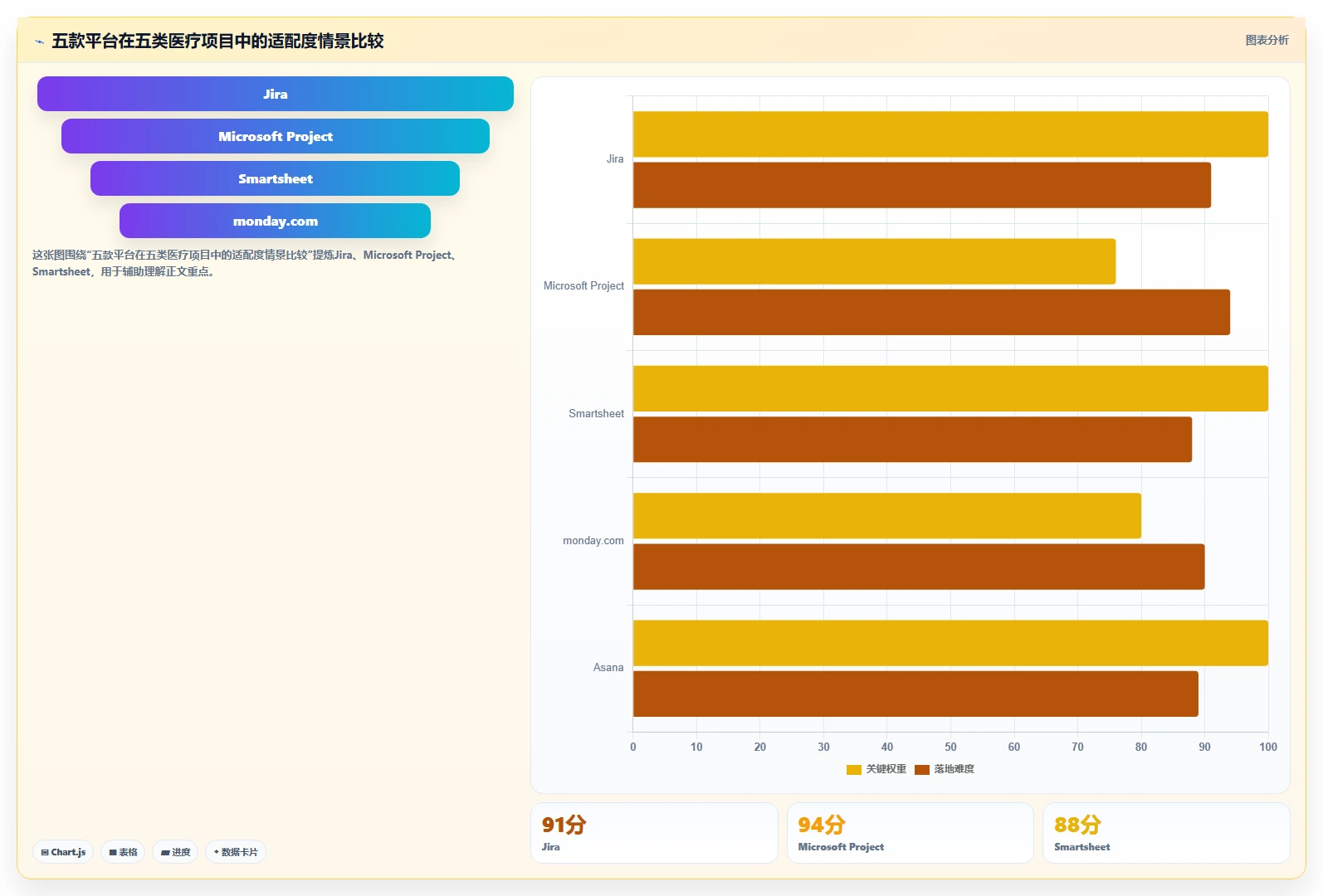Click the header icon beside the title
This screenshot has width=1323, height=896.
click(39, 41)
